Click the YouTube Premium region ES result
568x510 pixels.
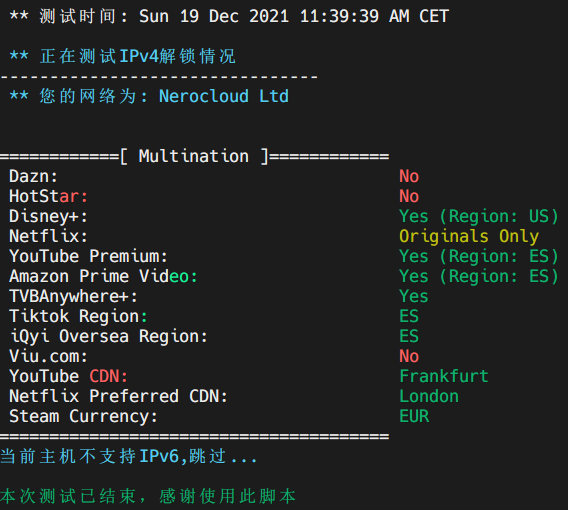(x=479, y=256)
